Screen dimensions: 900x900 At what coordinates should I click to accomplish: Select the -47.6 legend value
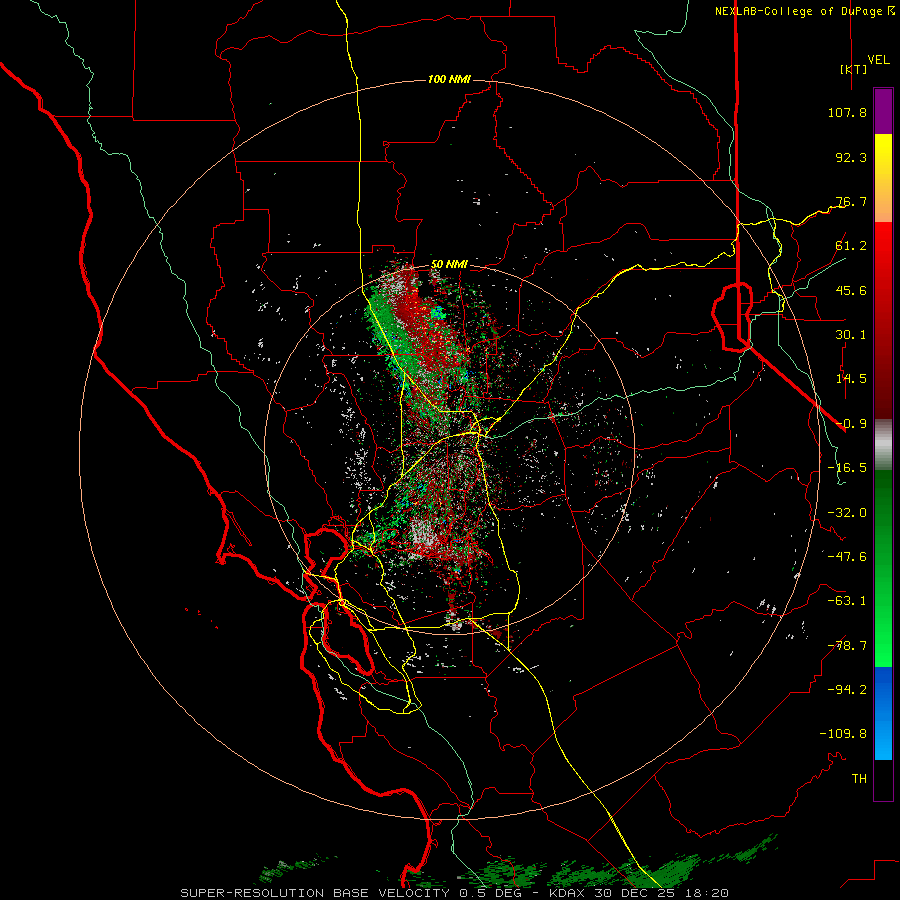(847, 557)
